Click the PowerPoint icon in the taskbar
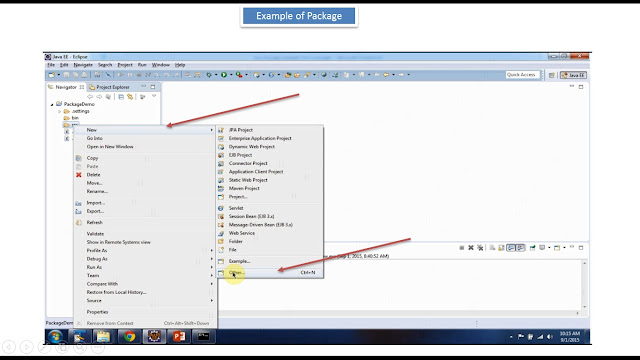The width and height of the screenshot is (640, 360). (x=179, y=336)
